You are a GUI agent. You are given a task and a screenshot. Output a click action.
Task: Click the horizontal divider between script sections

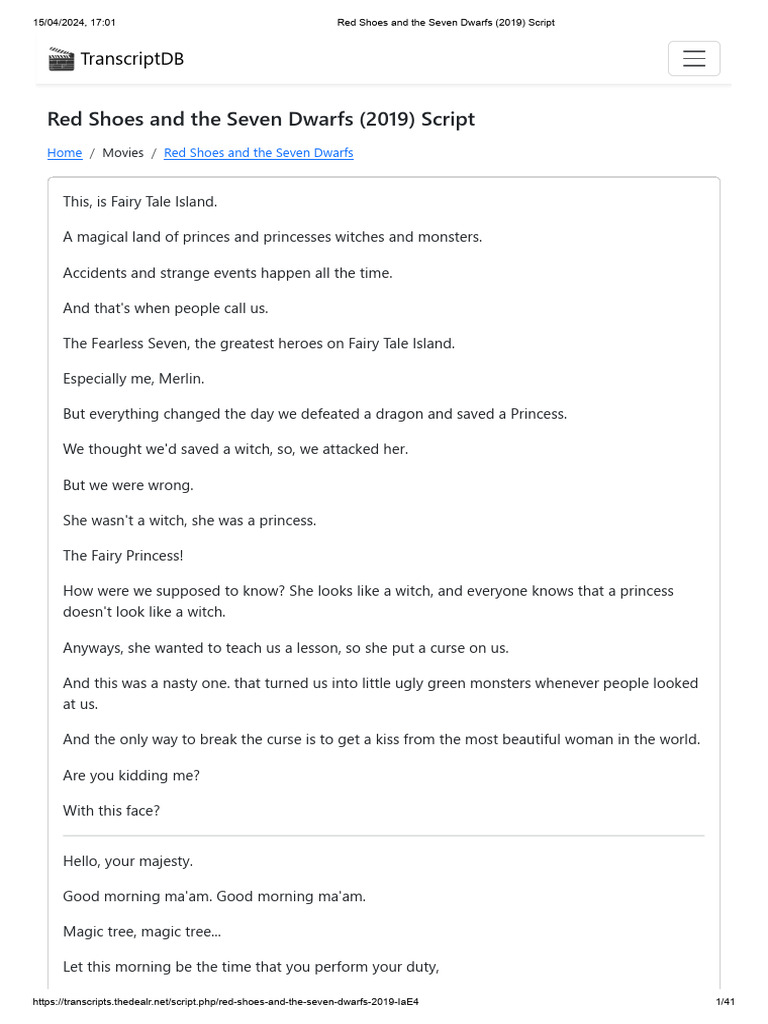click(x=383, y=835)
